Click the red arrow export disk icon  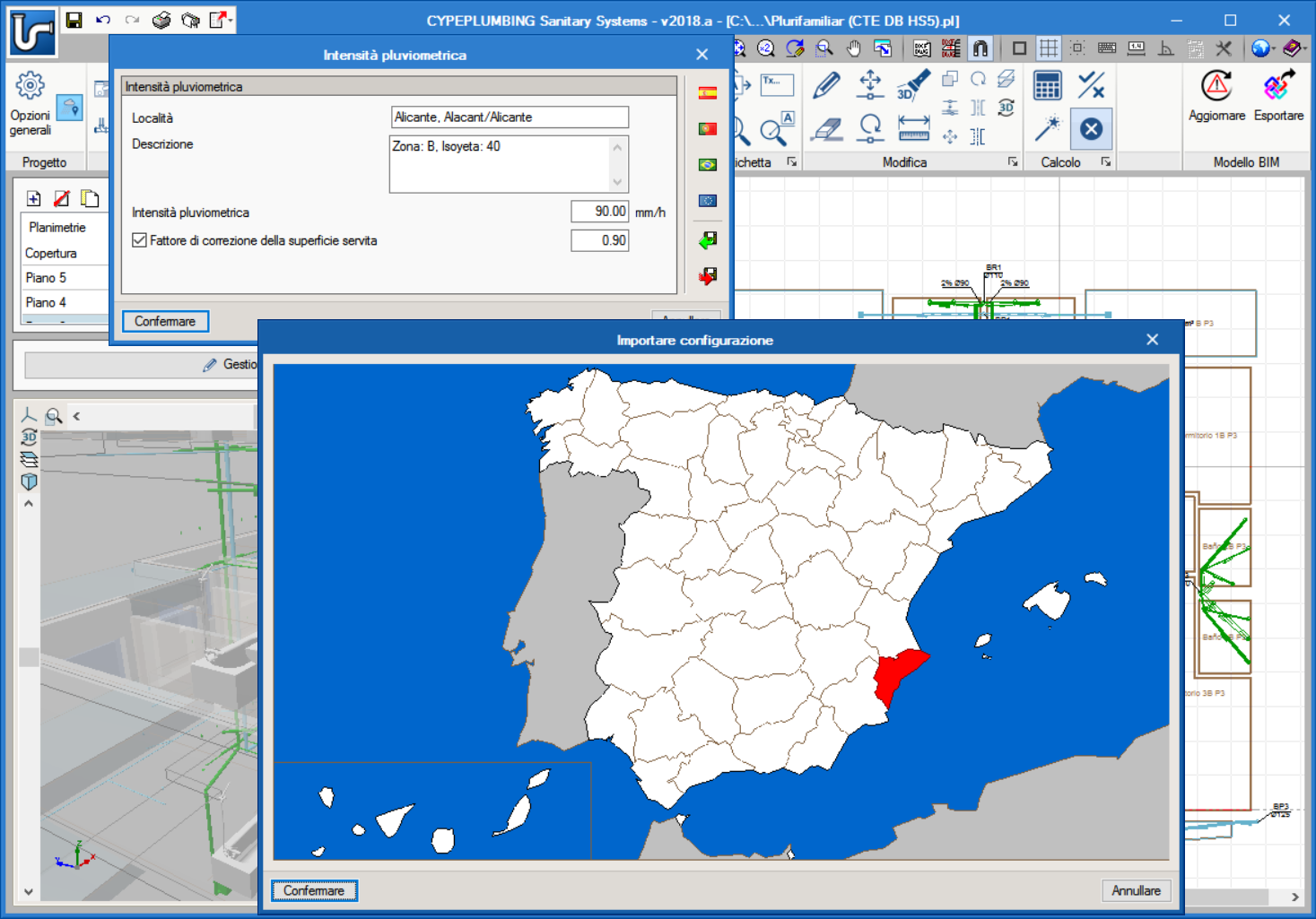pos(708,275)
